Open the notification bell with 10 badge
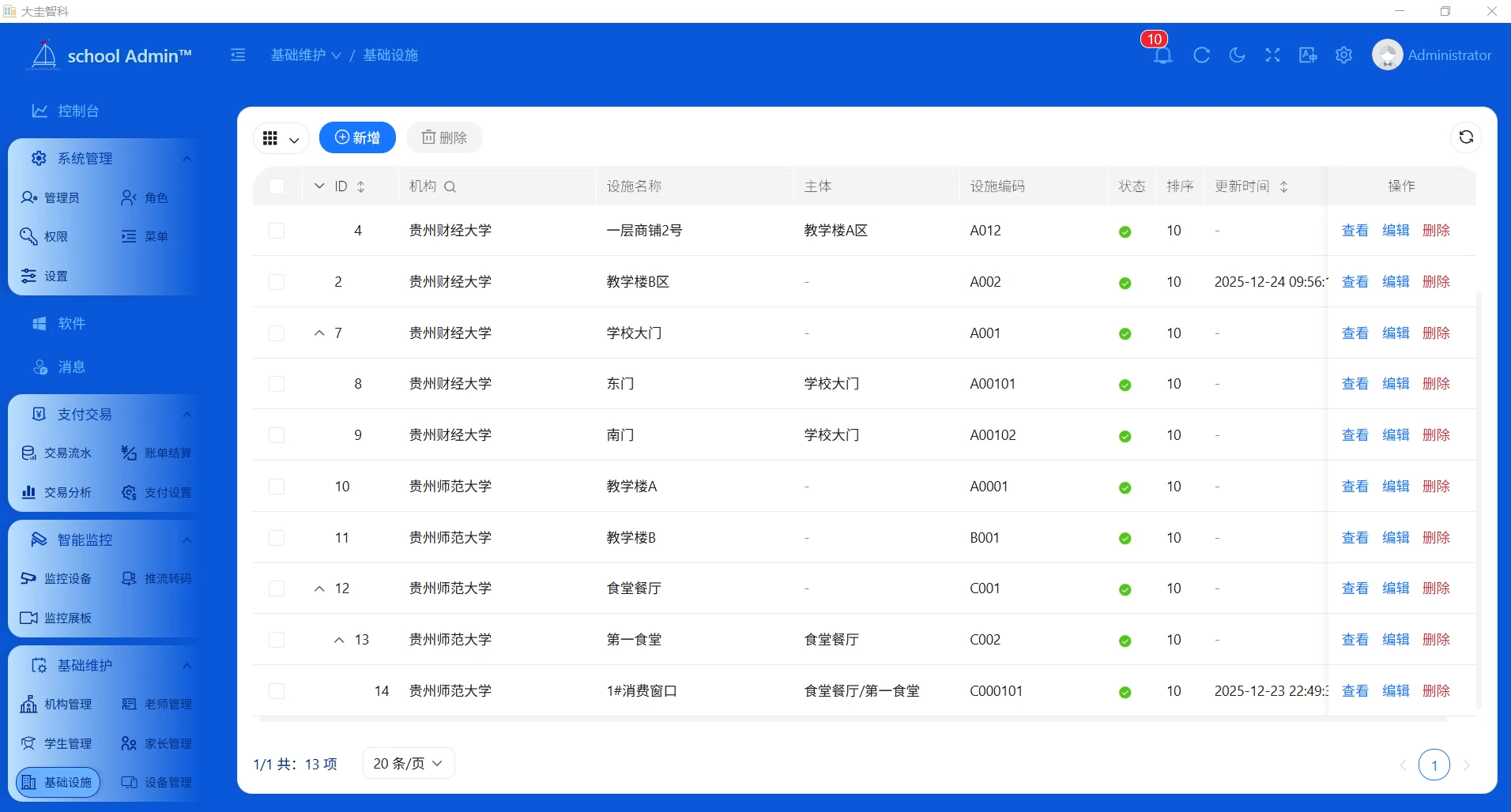This screenshot has width=1511, height=812. 1162,55
